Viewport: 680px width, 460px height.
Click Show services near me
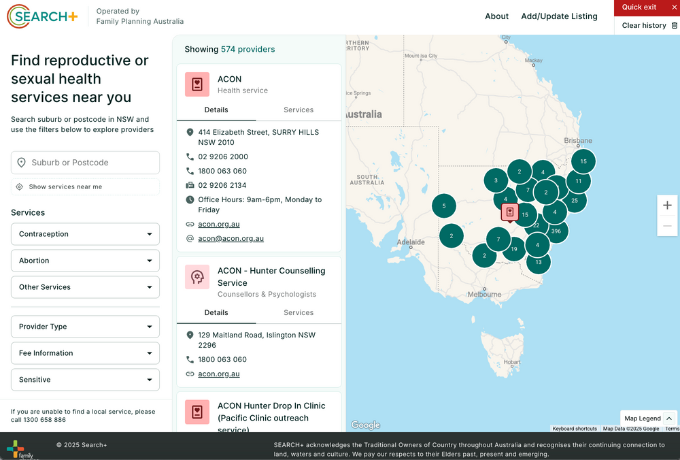(x=85, y=187)
